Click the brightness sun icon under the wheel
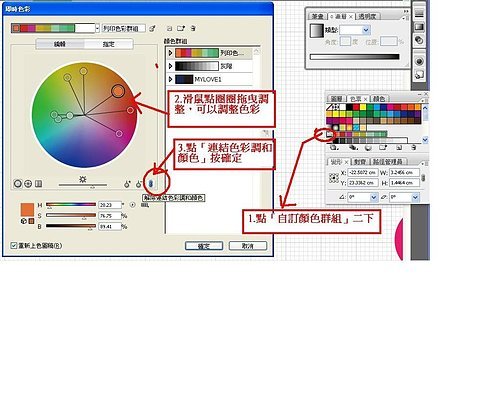The height and width of the screenshot is (400, 500). click(x=83, y=179)
